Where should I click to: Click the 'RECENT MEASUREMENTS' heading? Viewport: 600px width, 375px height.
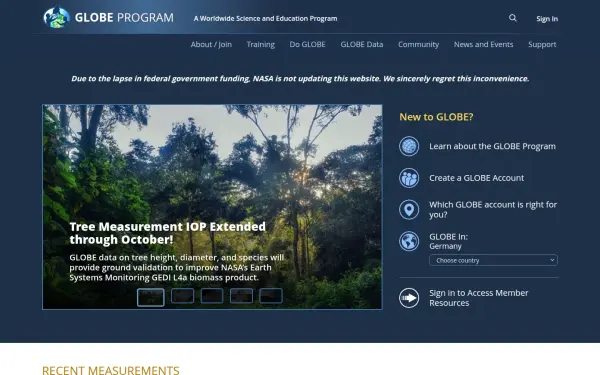pos(110,370)
